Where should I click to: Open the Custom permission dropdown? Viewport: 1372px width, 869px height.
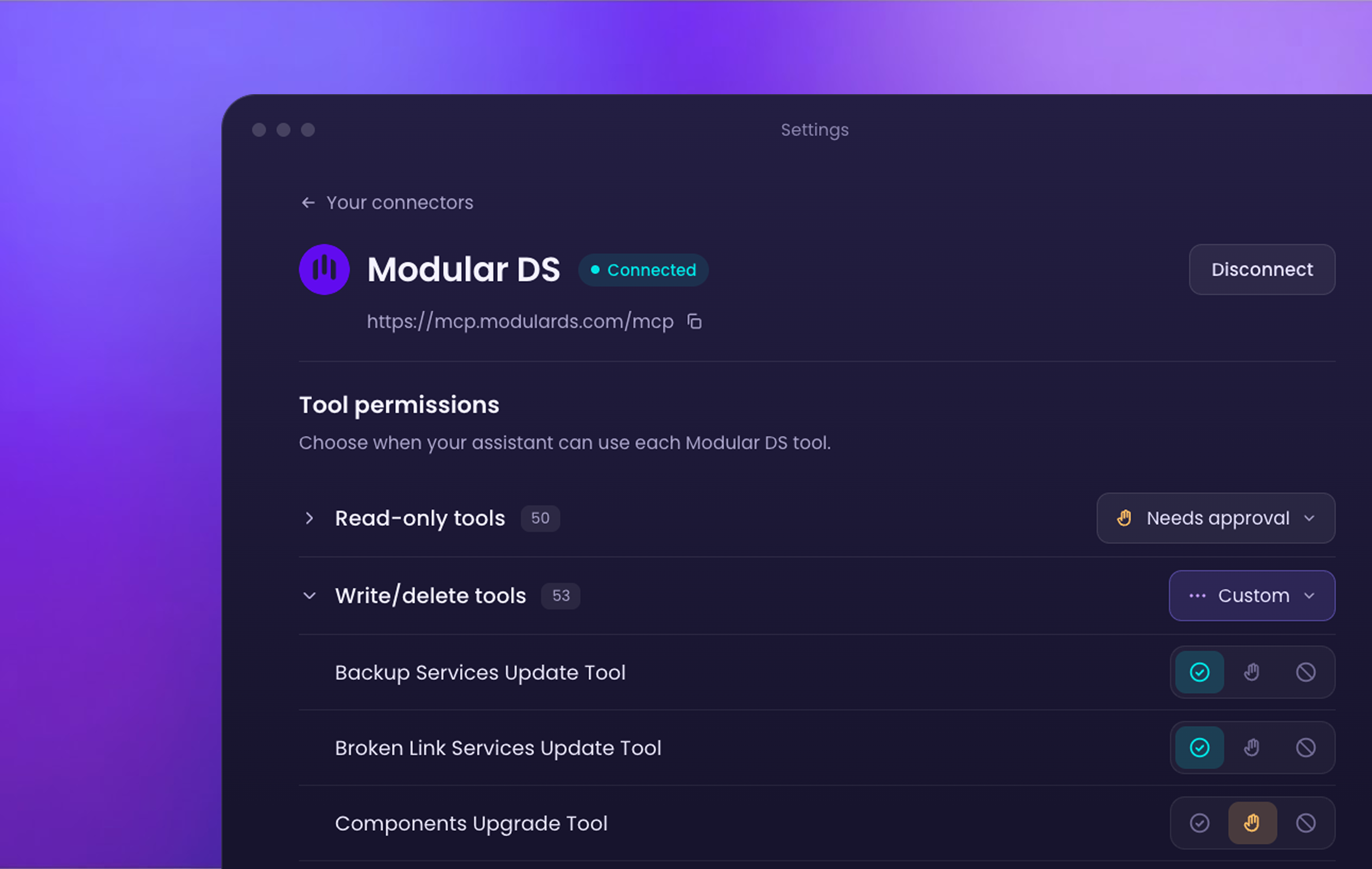coord(1252,596)
